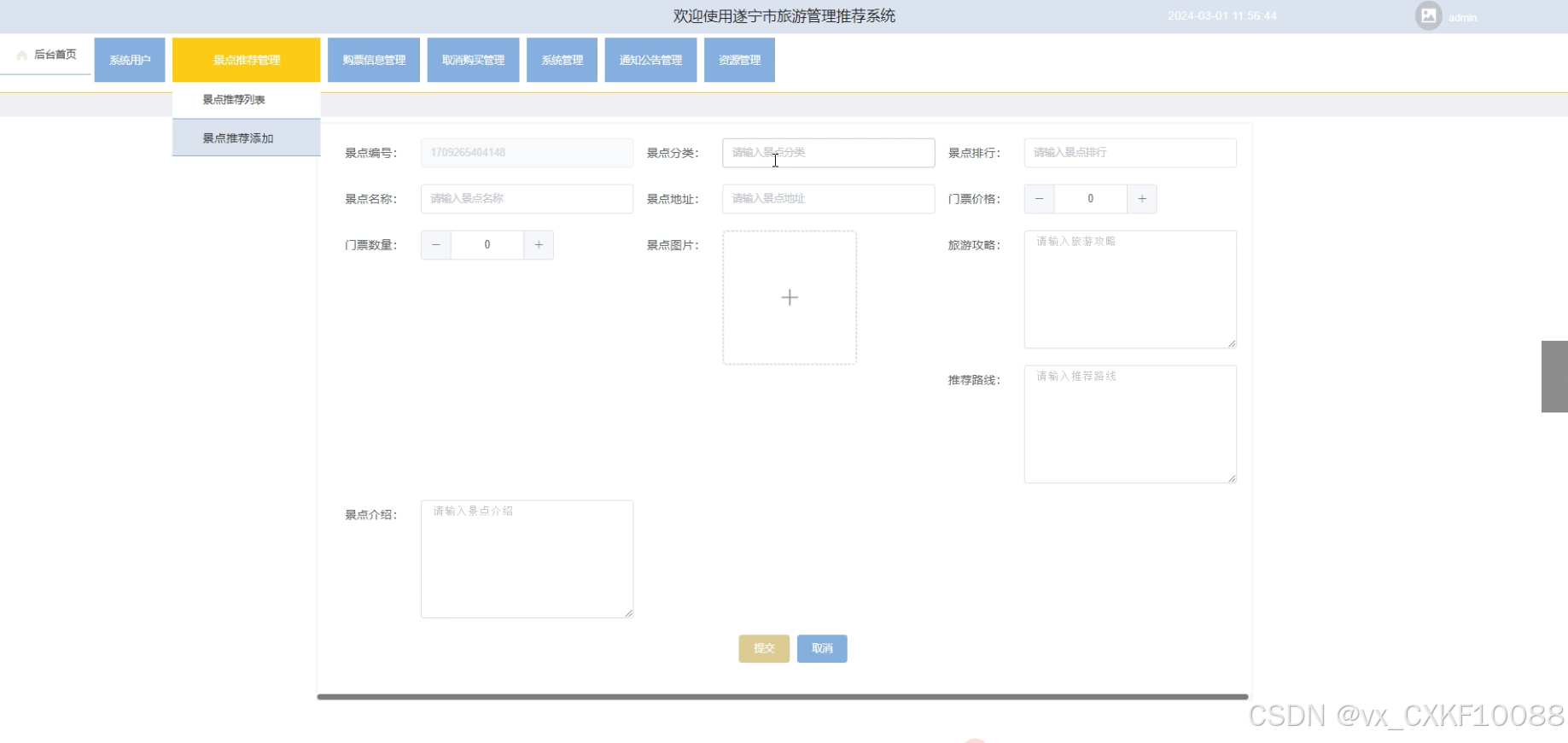The width and height of the screenshot is (1568, 743).
Task: Increase 门票数量 with plus button
Action: click(x=539, y=245)
